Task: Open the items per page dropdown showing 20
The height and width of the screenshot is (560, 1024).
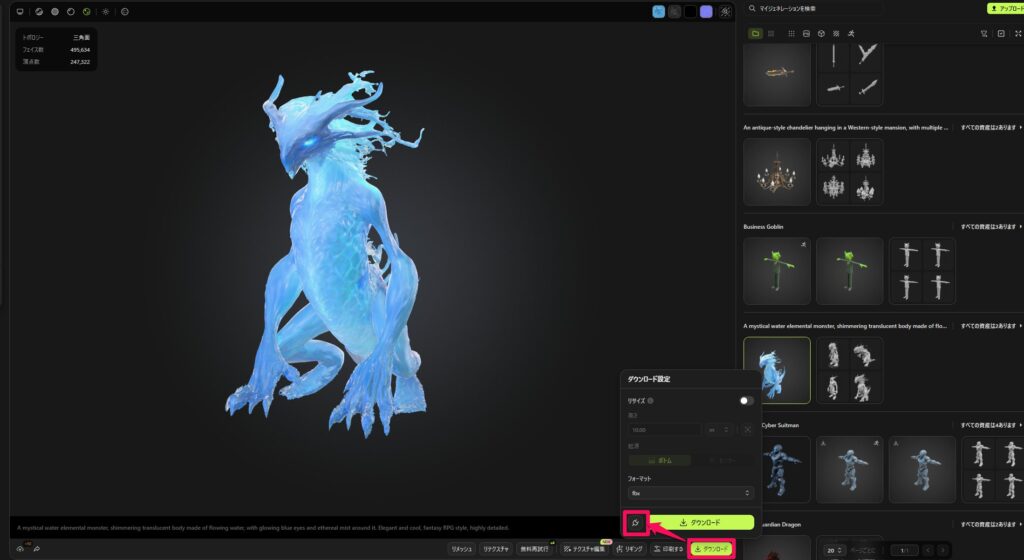Action: click(836, 550)
